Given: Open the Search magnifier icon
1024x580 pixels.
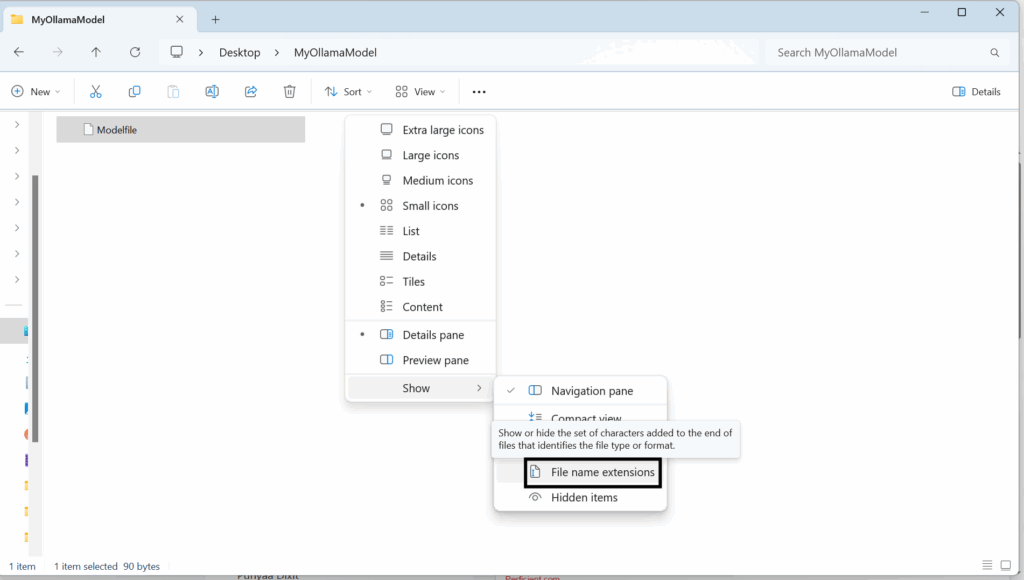Looking at the screenshot, I should [x=994, y=52].
